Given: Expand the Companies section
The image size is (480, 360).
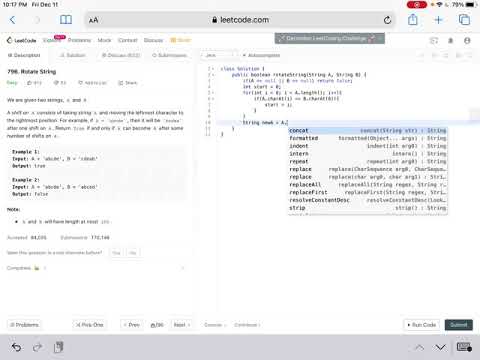Looking at the screenshot, I should (96, 268).
